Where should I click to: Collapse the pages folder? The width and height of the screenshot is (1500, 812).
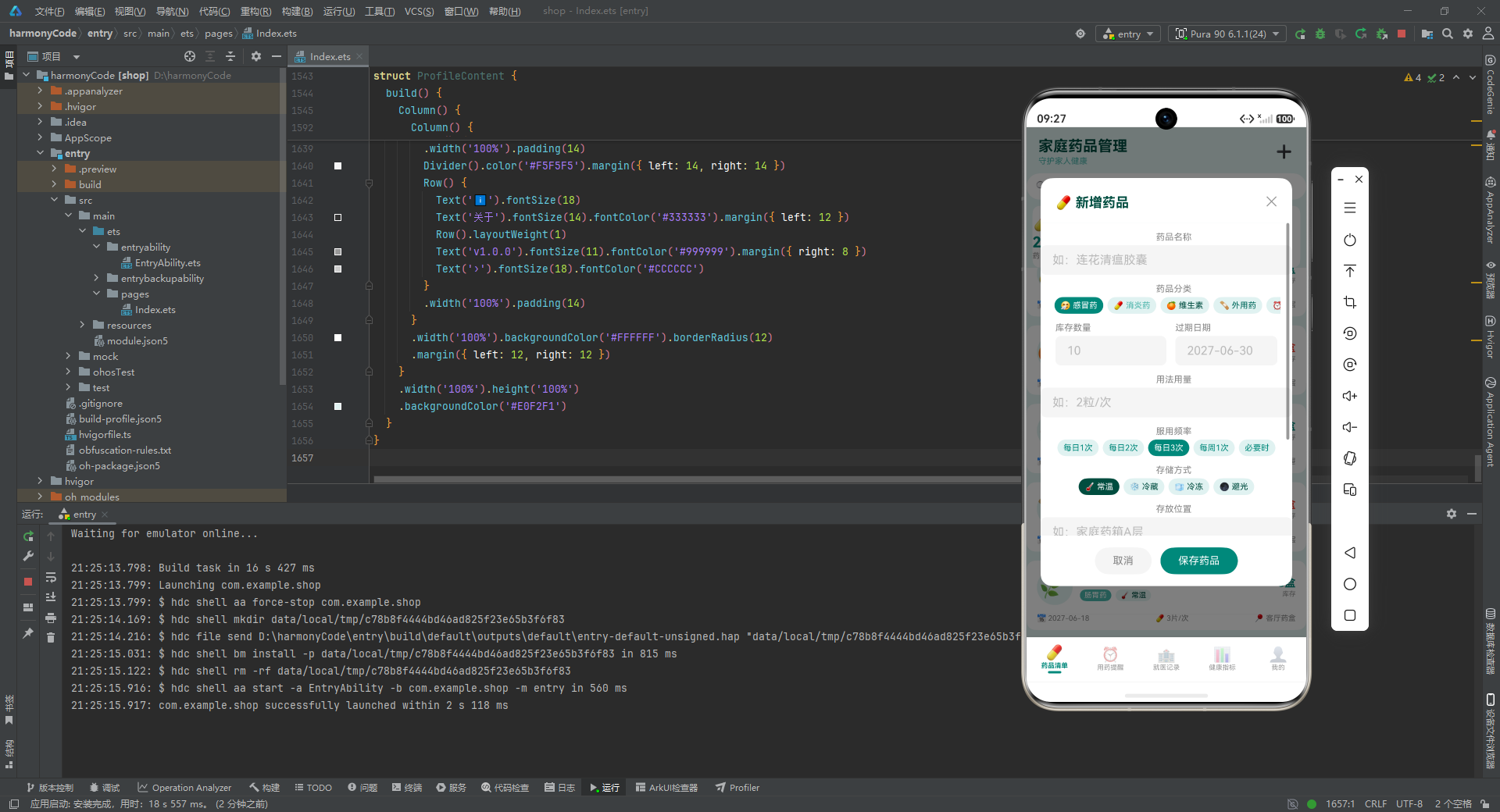coord(97,294)
